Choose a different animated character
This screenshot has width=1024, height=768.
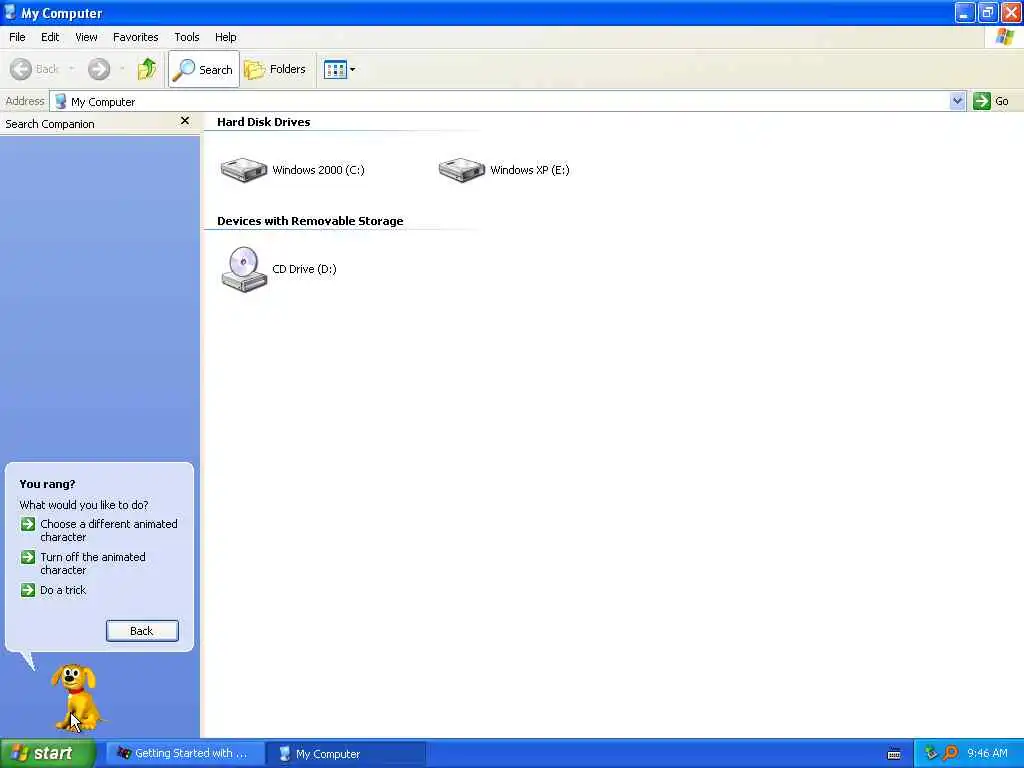coord(109,530)
